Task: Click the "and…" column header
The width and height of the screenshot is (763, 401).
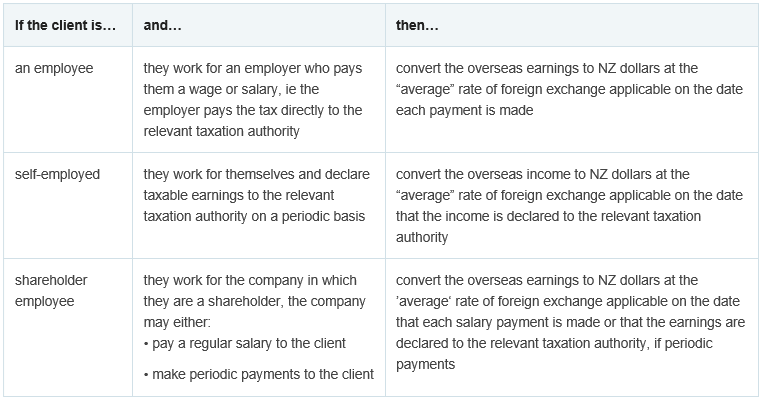Action: point(161,24)
